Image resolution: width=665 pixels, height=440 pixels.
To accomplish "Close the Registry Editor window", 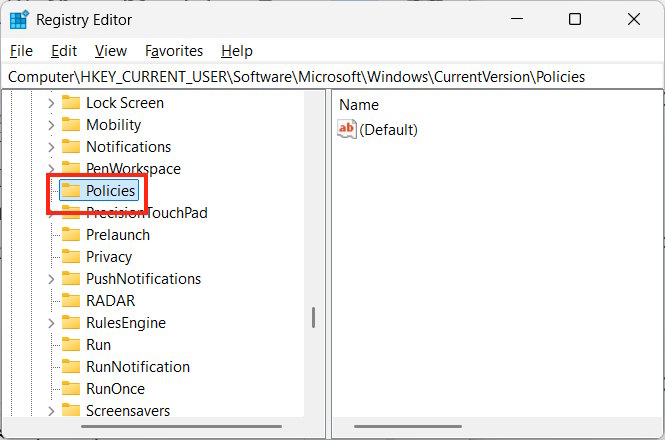I will click(634, 19).
